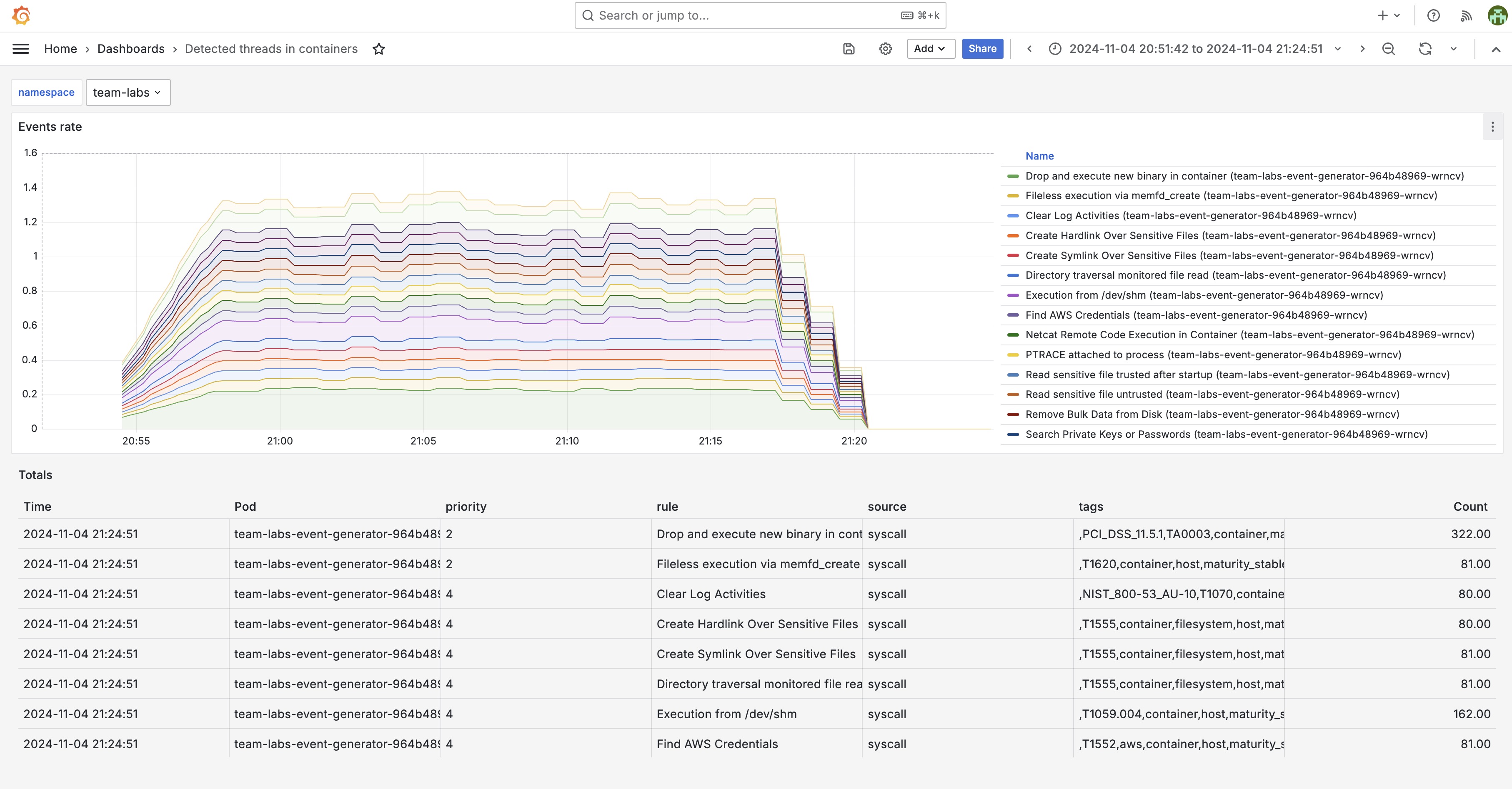Open the hamburger navigation menu
The image size is (1512, 789).
coord(20,49)
